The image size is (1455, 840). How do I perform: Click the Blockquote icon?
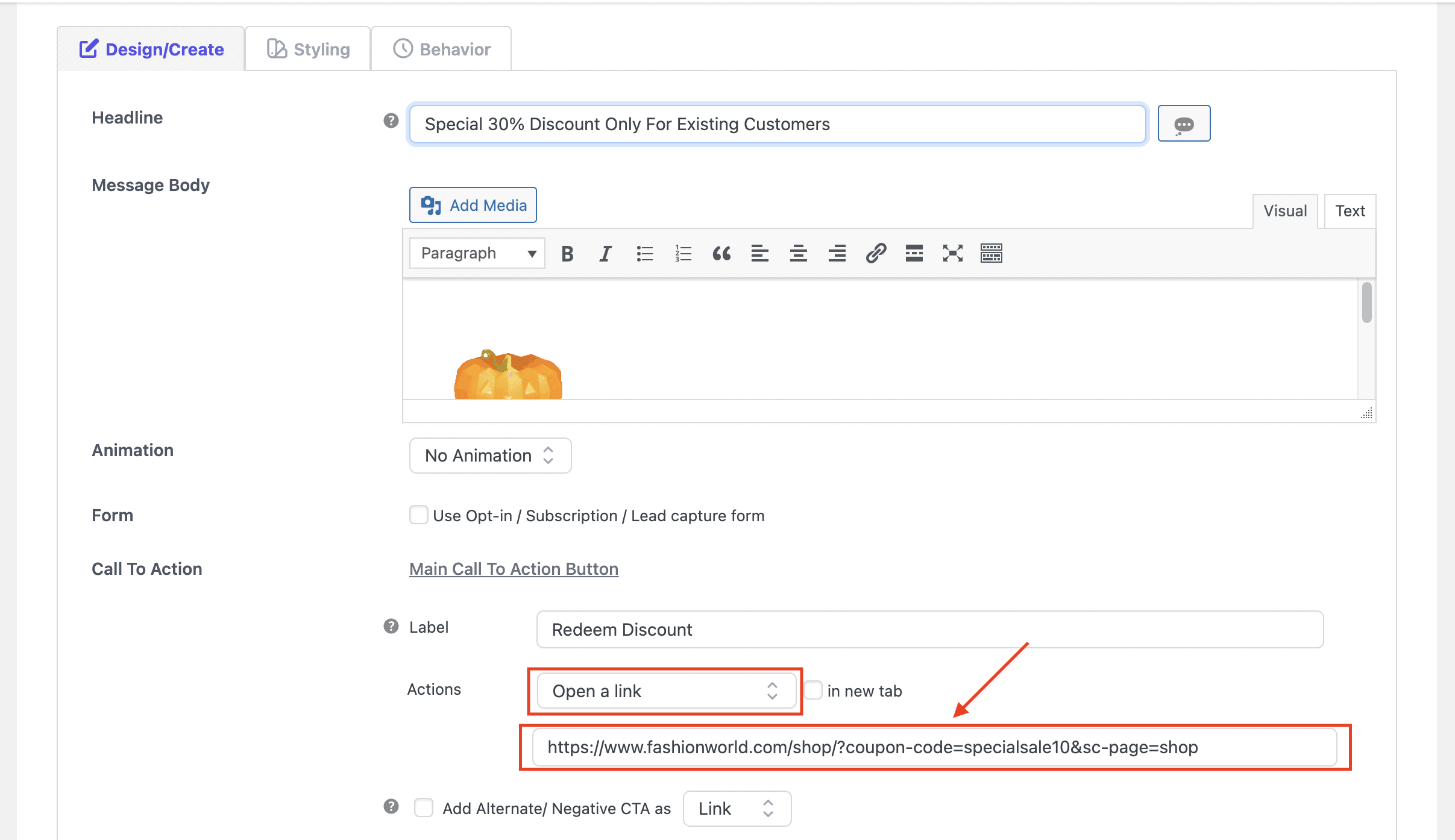(x=720, y=253)
